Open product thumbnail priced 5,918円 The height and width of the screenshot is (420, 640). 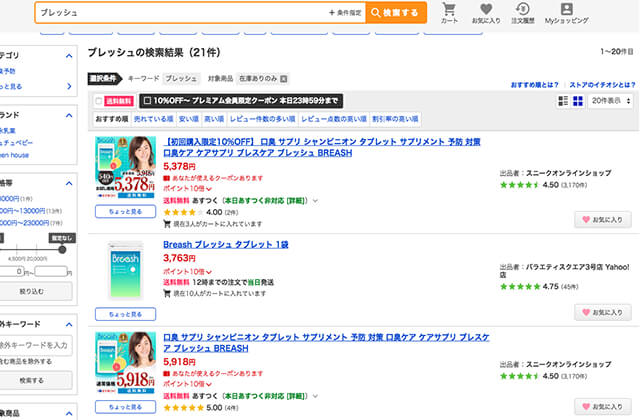(125, 363)
